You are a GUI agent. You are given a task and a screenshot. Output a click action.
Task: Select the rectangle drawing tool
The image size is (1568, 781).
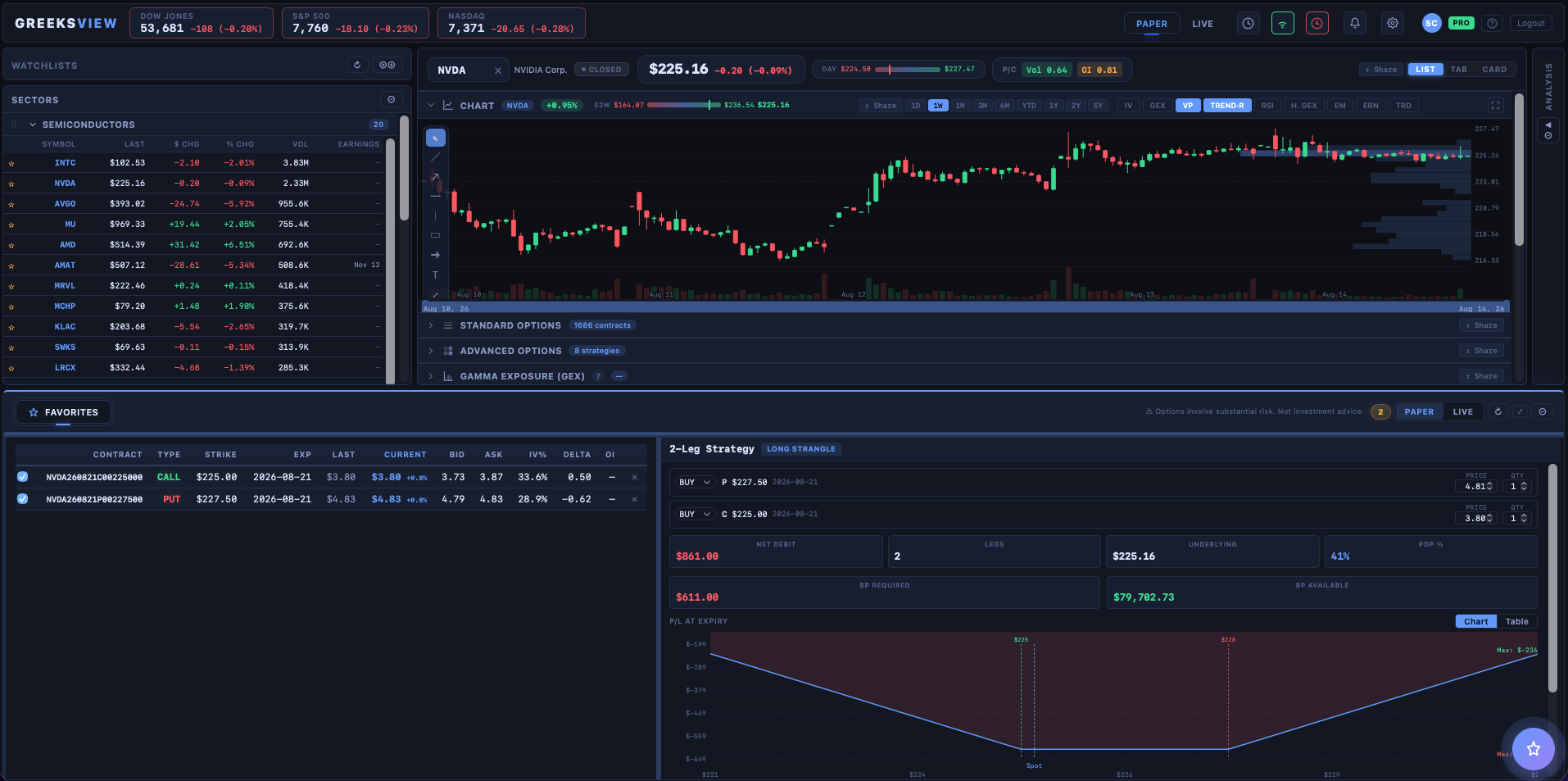pyautogui.click(x=436, y=235)
